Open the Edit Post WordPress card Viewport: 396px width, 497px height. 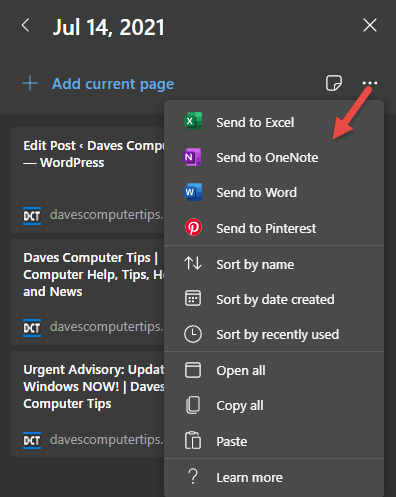coord(87,180)
